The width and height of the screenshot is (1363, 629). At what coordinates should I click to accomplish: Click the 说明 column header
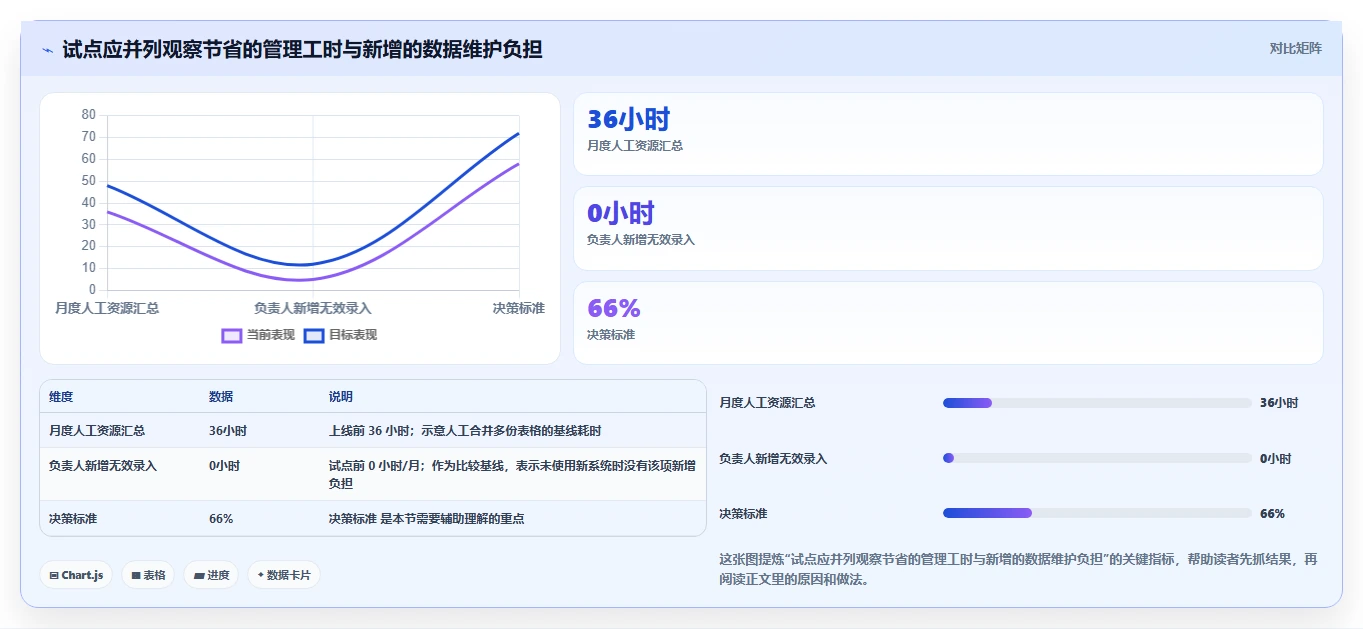[x=341, y=397]
